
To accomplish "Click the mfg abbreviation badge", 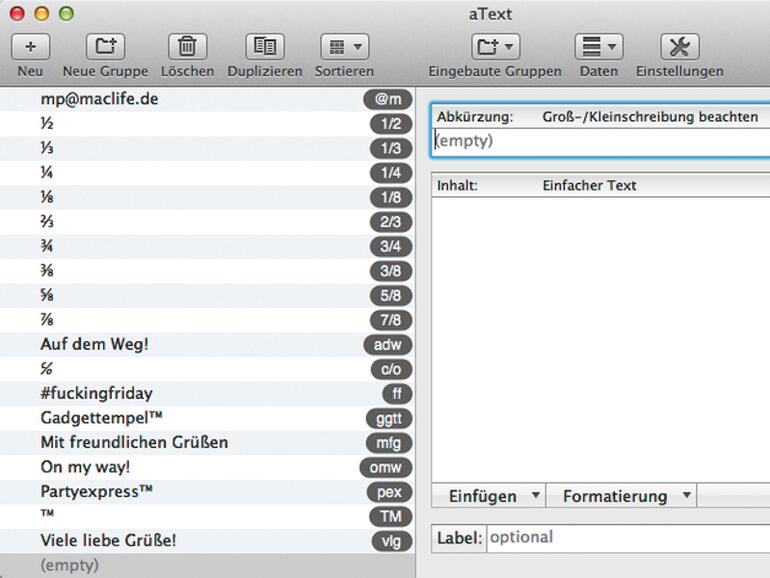I will pyautogui.click(x=389, y=443).
